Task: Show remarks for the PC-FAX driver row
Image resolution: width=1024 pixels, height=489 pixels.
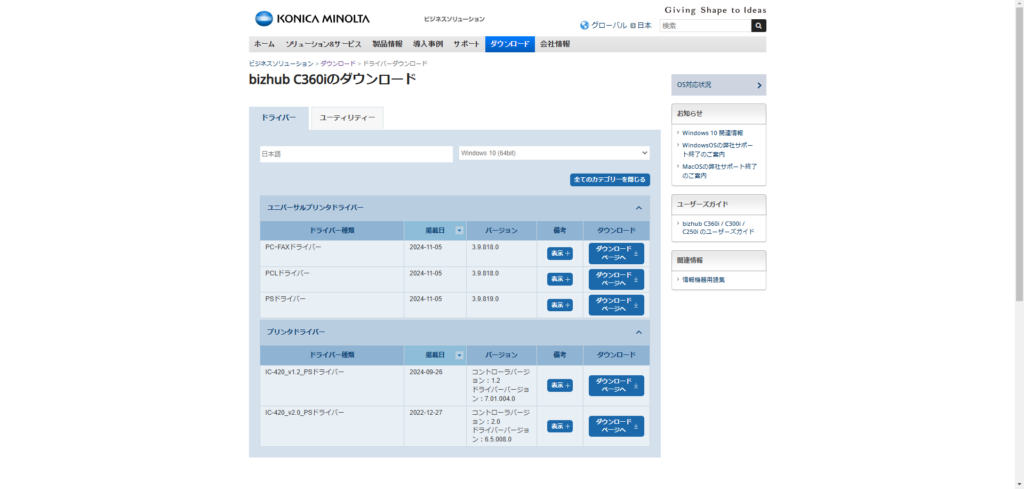Action: click(x=560, y=253)
